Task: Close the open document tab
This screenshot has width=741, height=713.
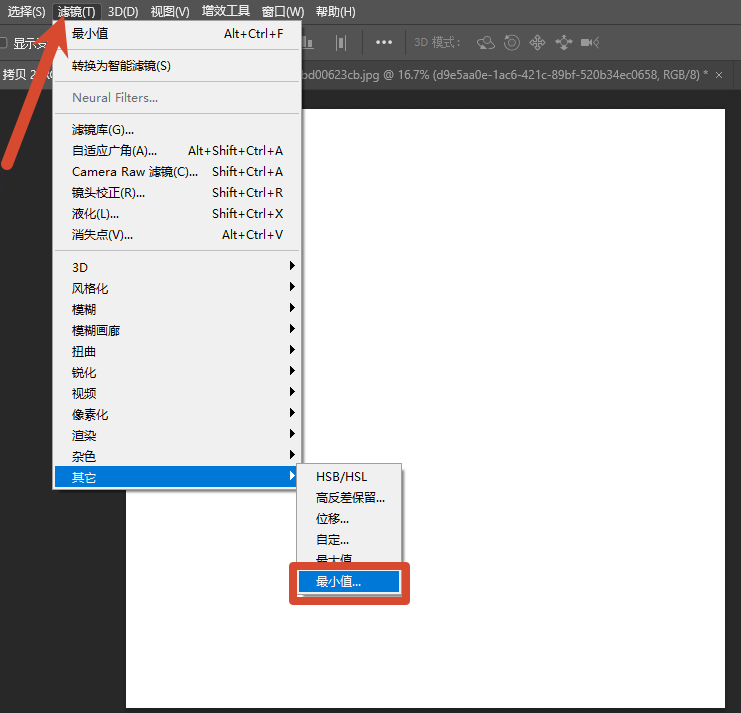Action: pyautogui.click(x=719, y=75)
